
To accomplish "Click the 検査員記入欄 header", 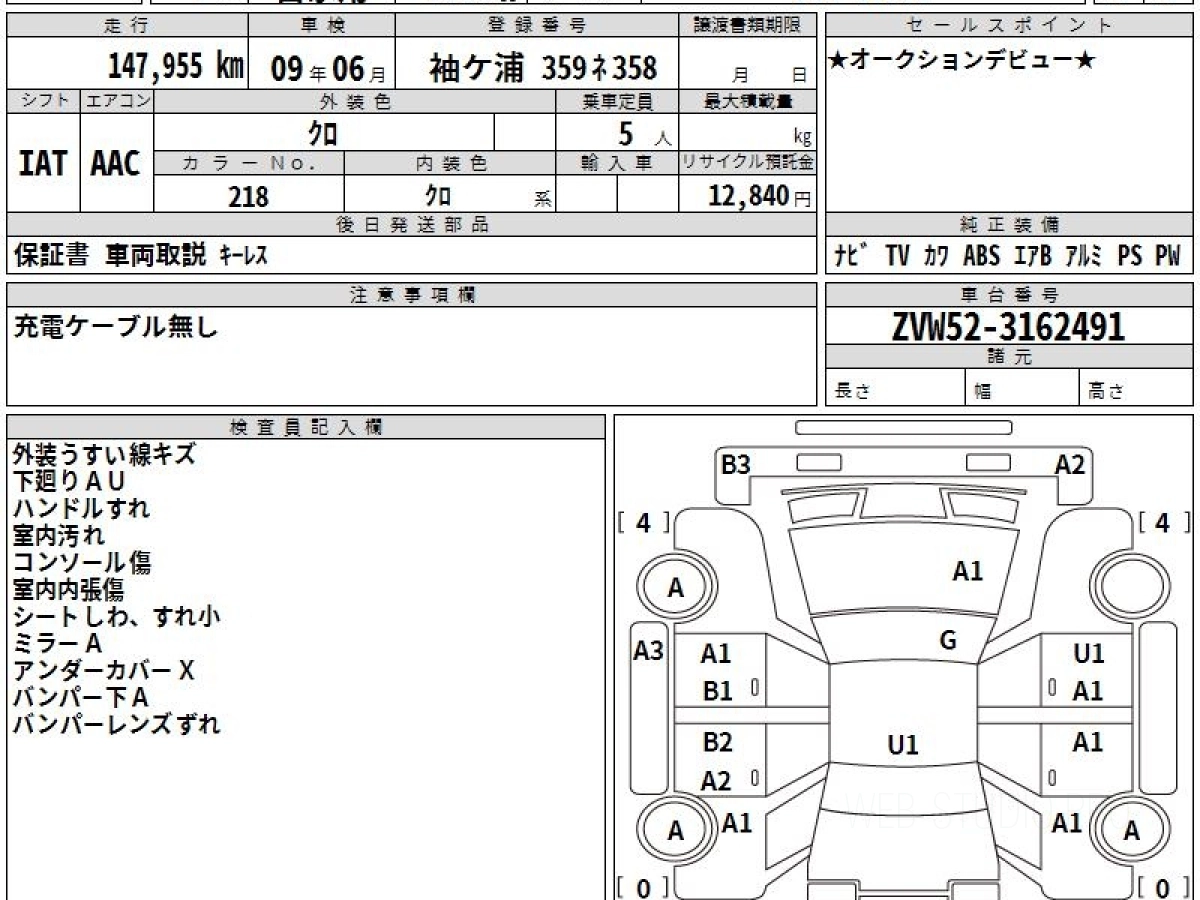I will [x=306, y=427].
